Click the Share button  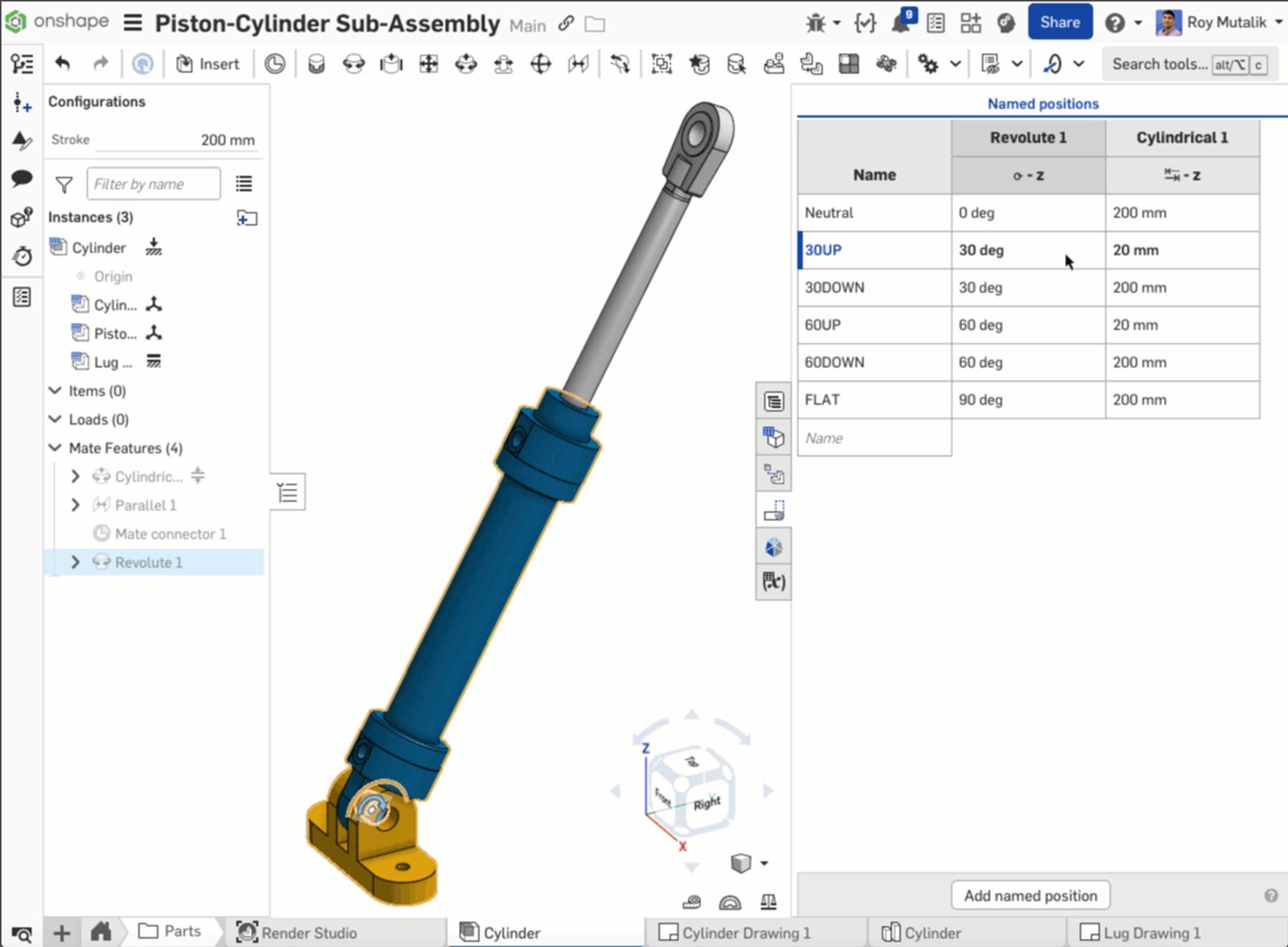(x=1059, y=23)
